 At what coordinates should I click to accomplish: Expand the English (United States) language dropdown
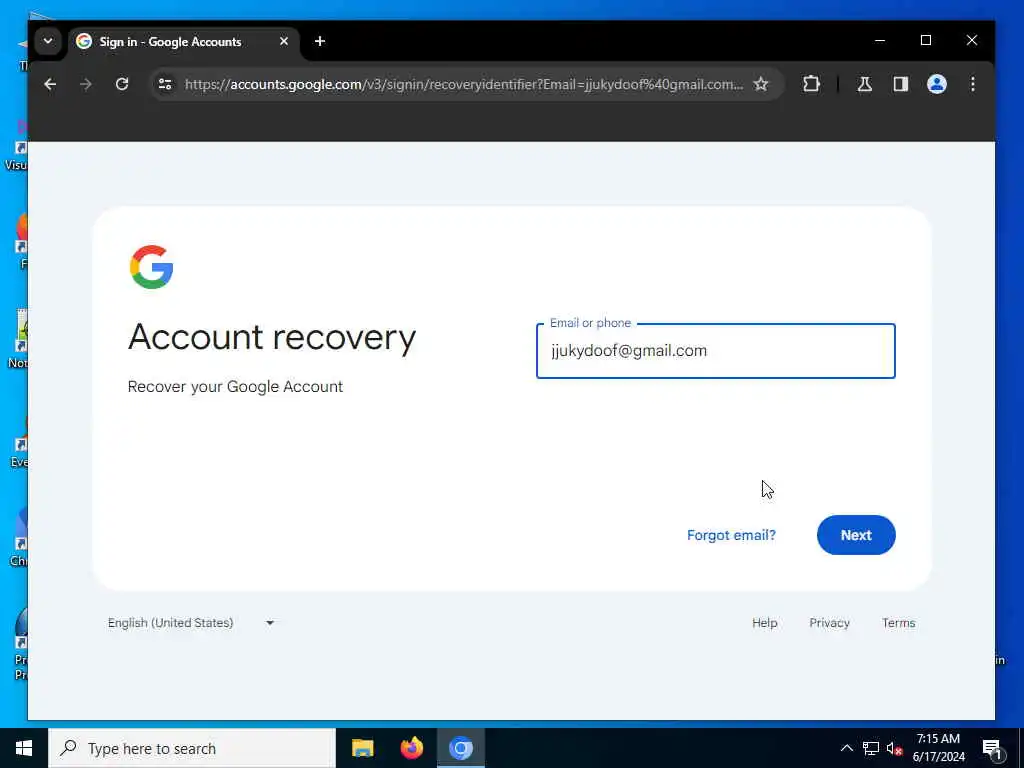[191, 623]
